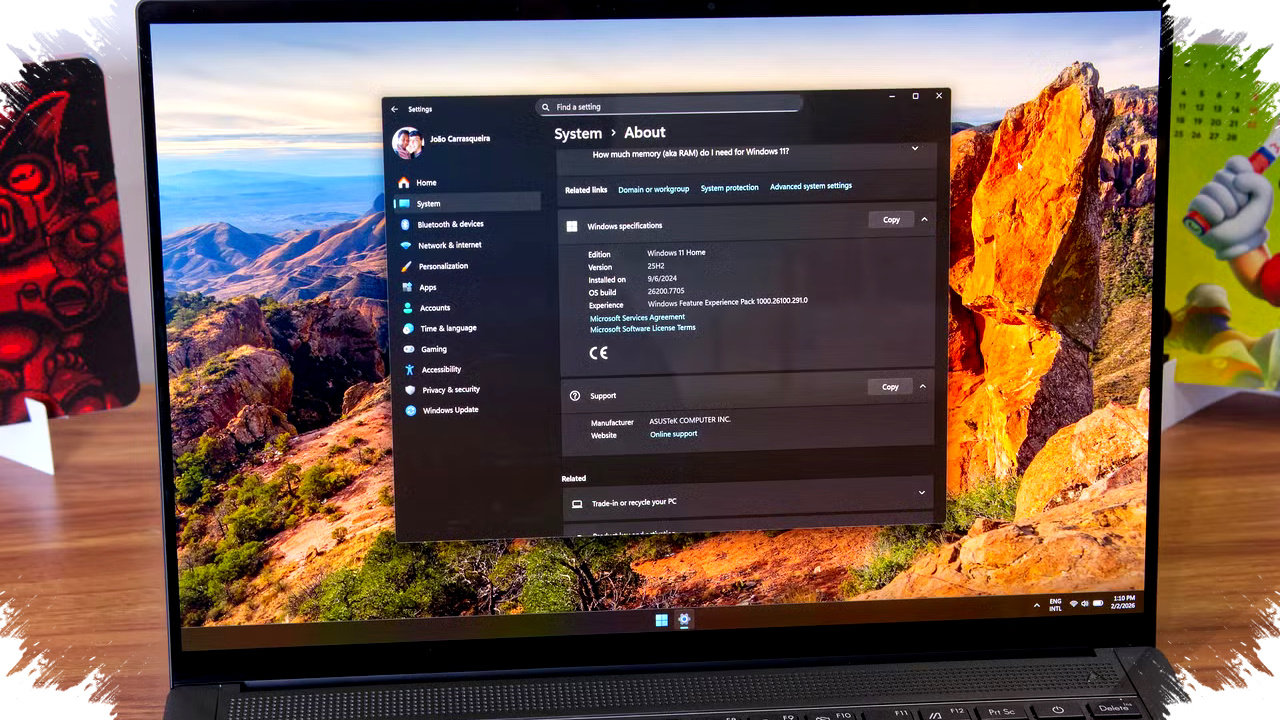This screenshot has height=720, width=1280.
Task: Collapse the Support section
Action: coord(922,387)
